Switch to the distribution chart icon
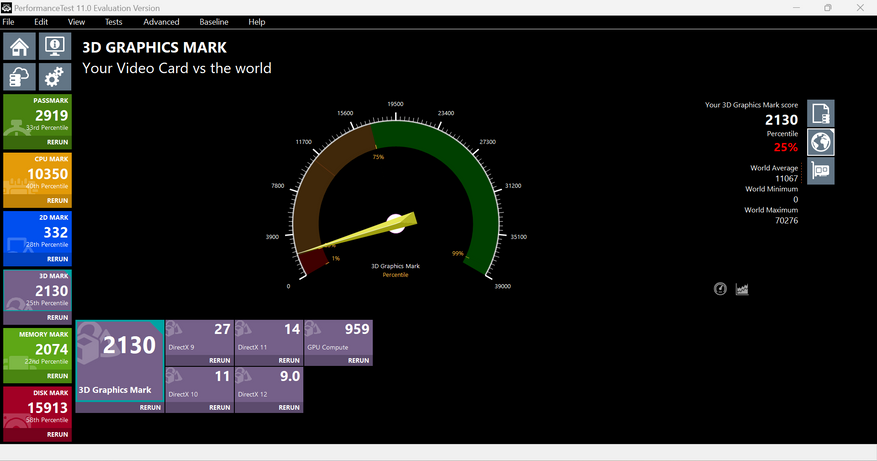 coord(742,289)
